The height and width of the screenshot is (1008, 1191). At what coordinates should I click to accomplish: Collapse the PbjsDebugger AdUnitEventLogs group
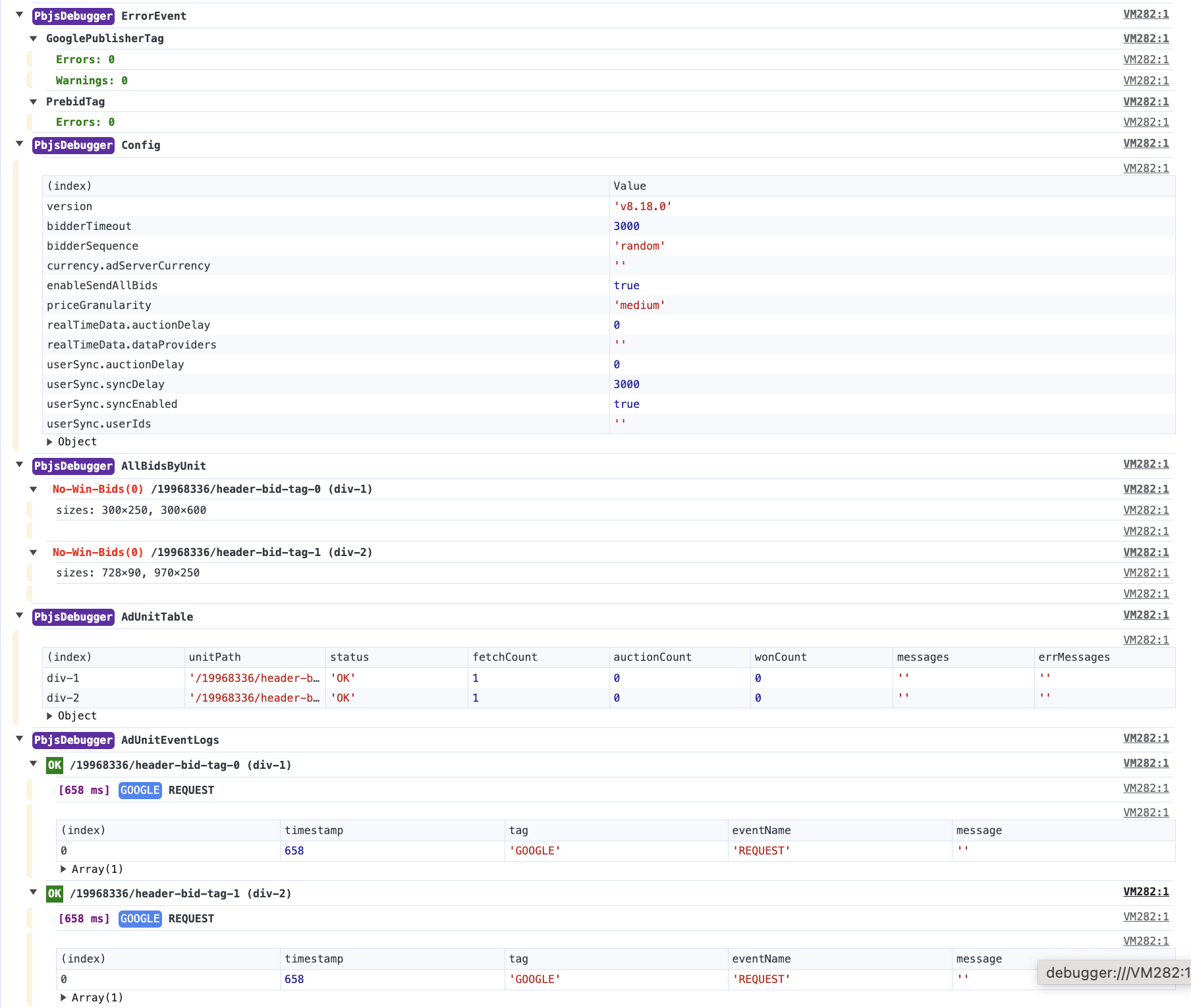pos(20,739)
